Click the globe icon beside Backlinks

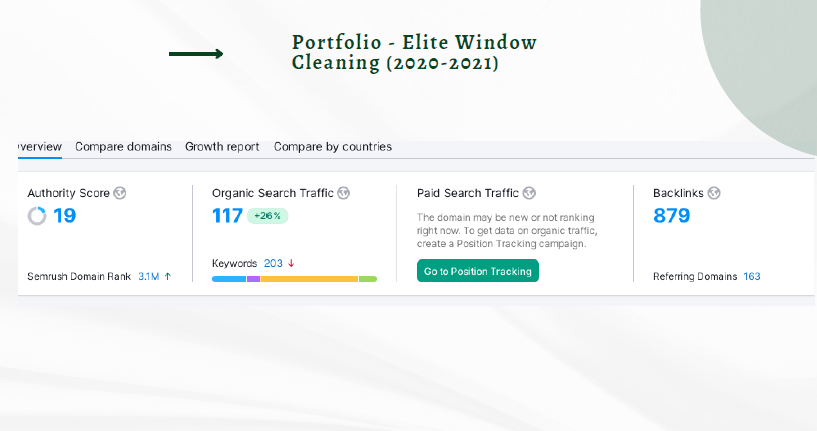click(x=714, y=193)
